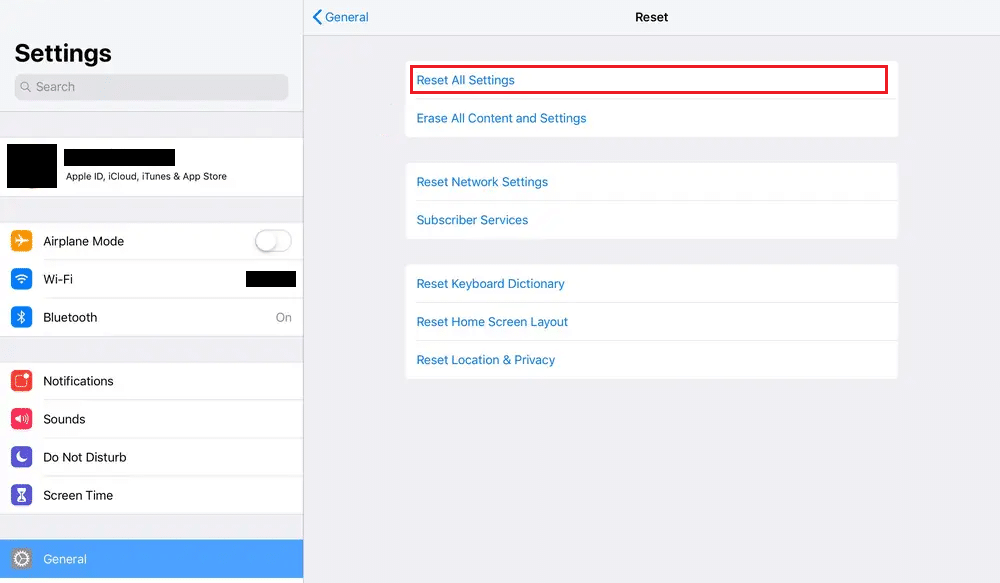
Task: Click the Do Not Disturb moon icon
Action: (22, 457)
